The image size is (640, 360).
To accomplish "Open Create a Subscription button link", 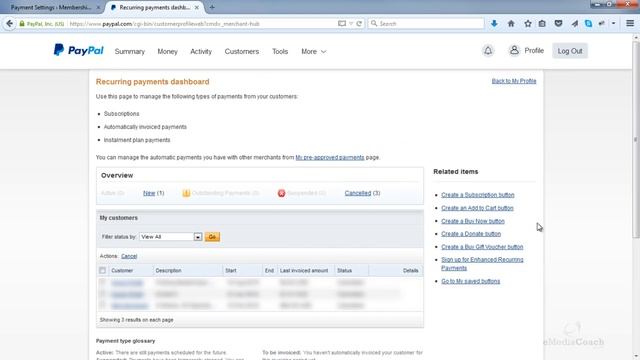I will click(x=478, y=195).
